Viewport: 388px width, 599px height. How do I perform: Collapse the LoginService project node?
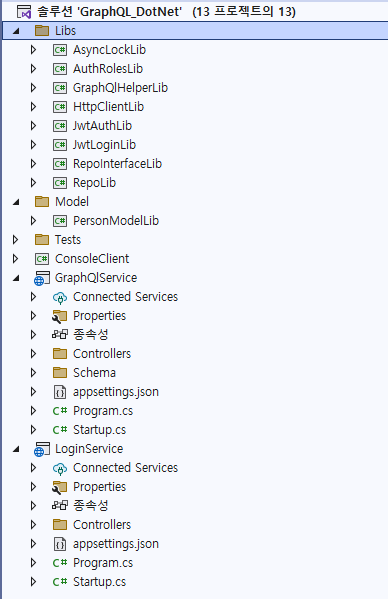tap(16, 450)
